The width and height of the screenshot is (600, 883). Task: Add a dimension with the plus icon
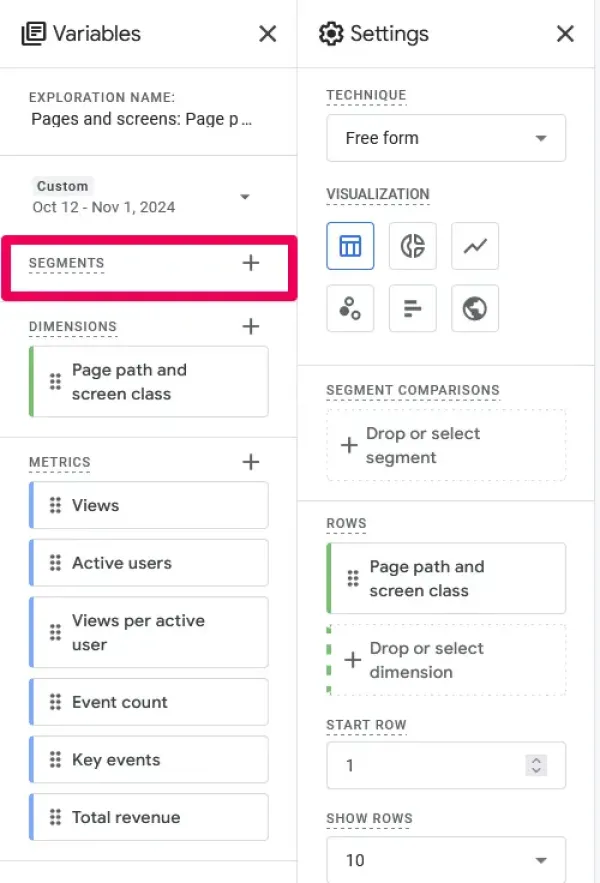coord(251,326)
